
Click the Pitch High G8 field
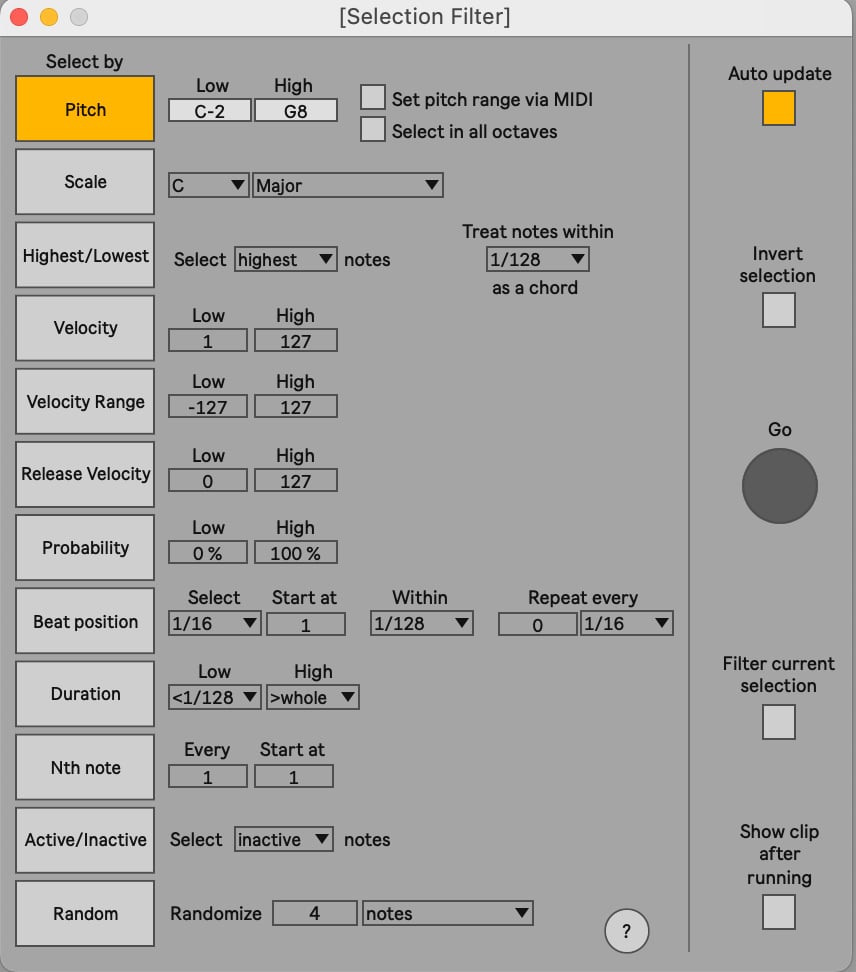coord(296,111)
